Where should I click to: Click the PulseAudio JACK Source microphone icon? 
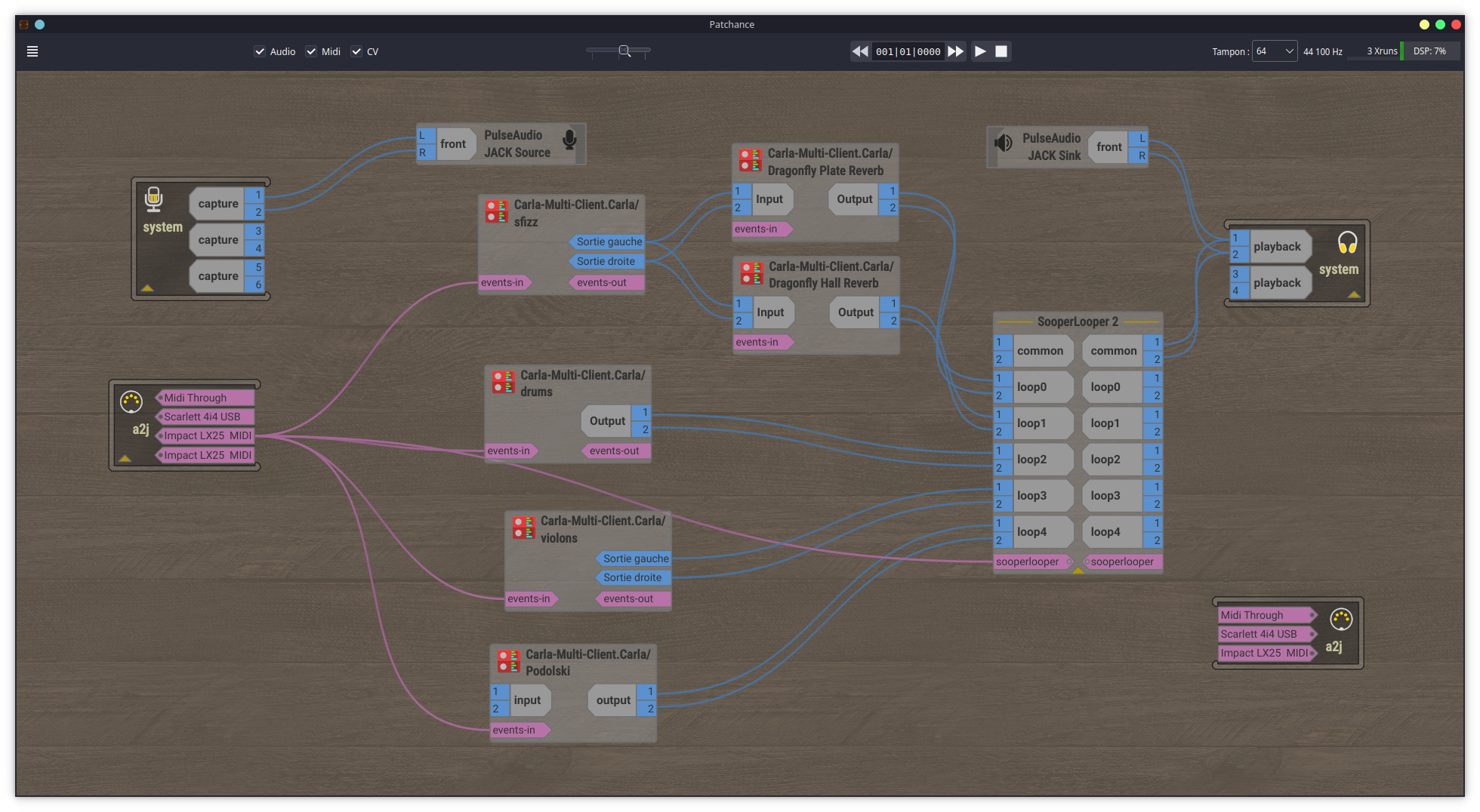569,140
